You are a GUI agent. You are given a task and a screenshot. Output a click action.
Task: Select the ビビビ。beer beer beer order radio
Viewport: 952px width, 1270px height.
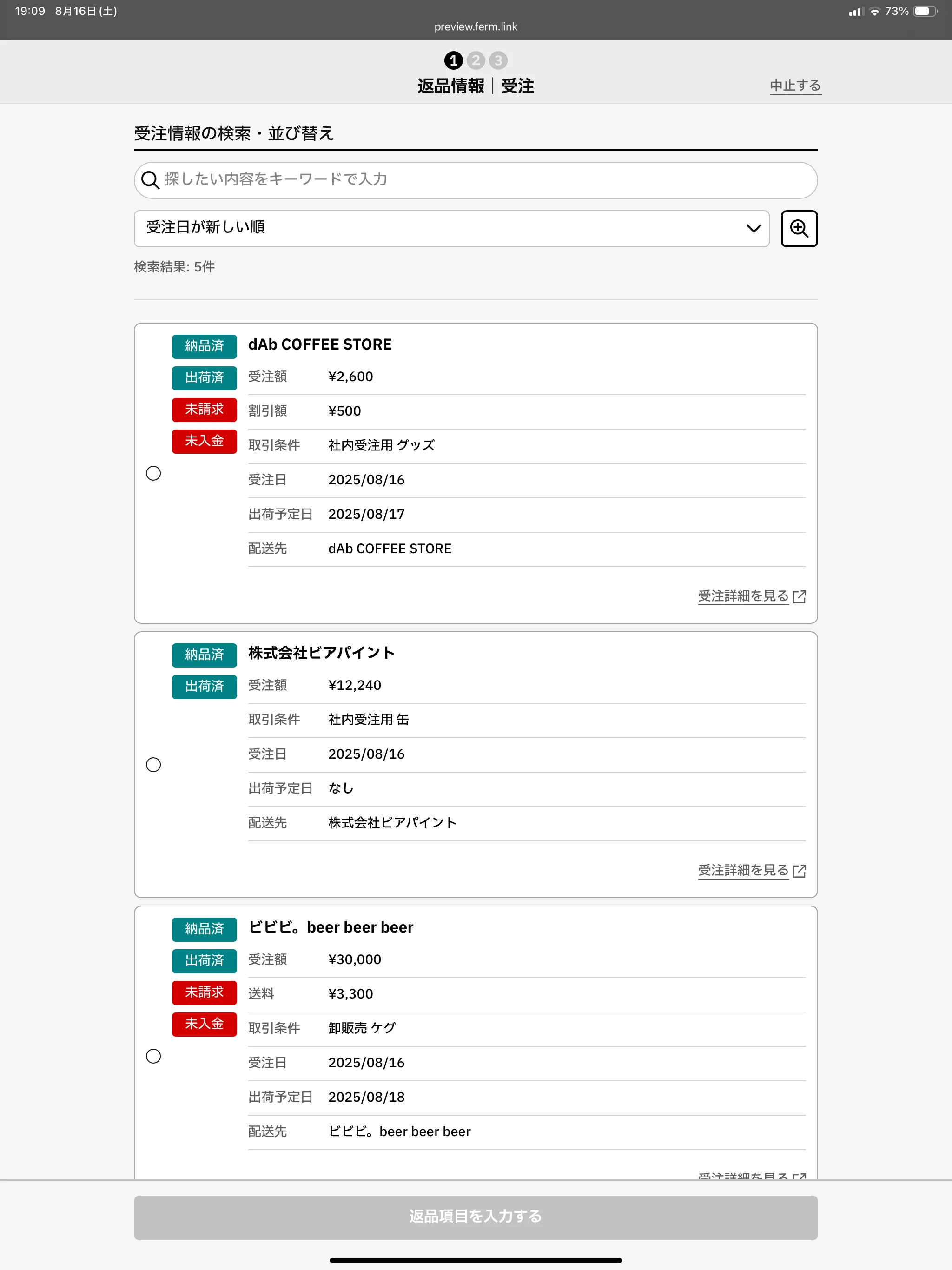(153, 1056)
